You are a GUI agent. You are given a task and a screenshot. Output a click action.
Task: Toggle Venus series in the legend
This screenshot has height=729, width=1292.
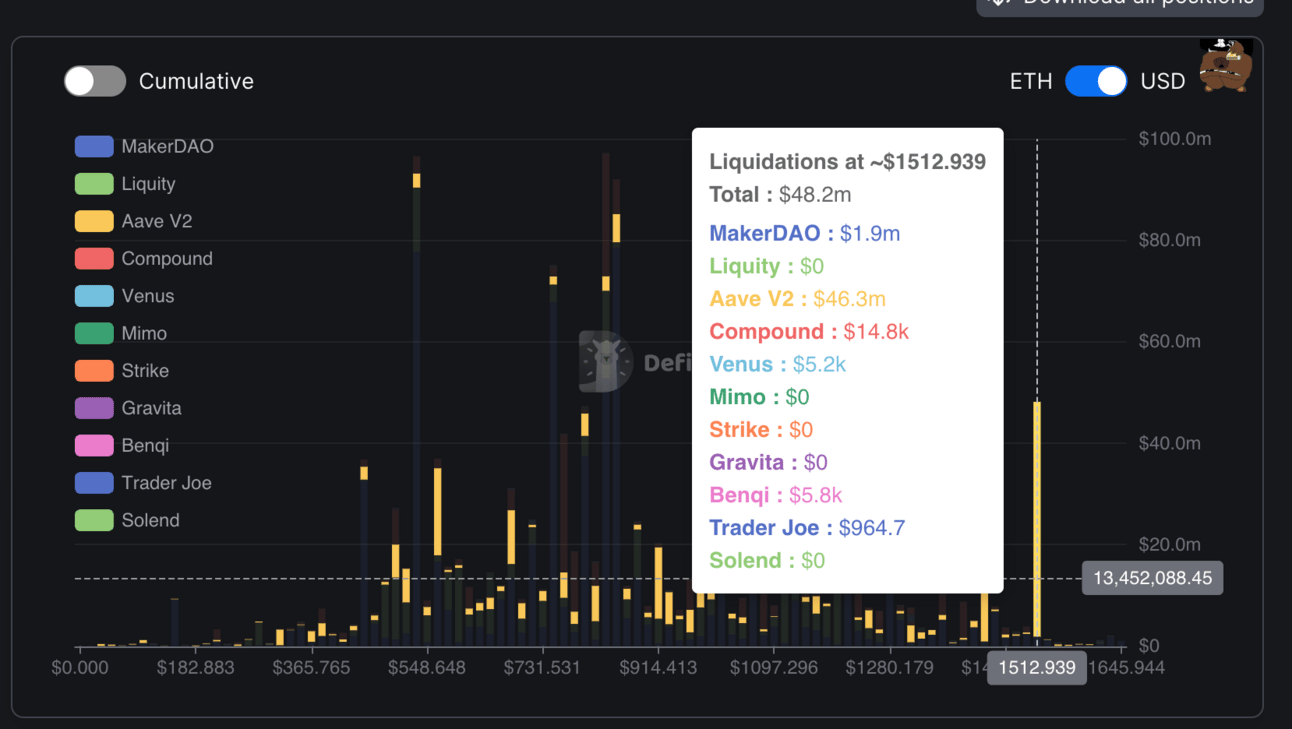point(125,296)
